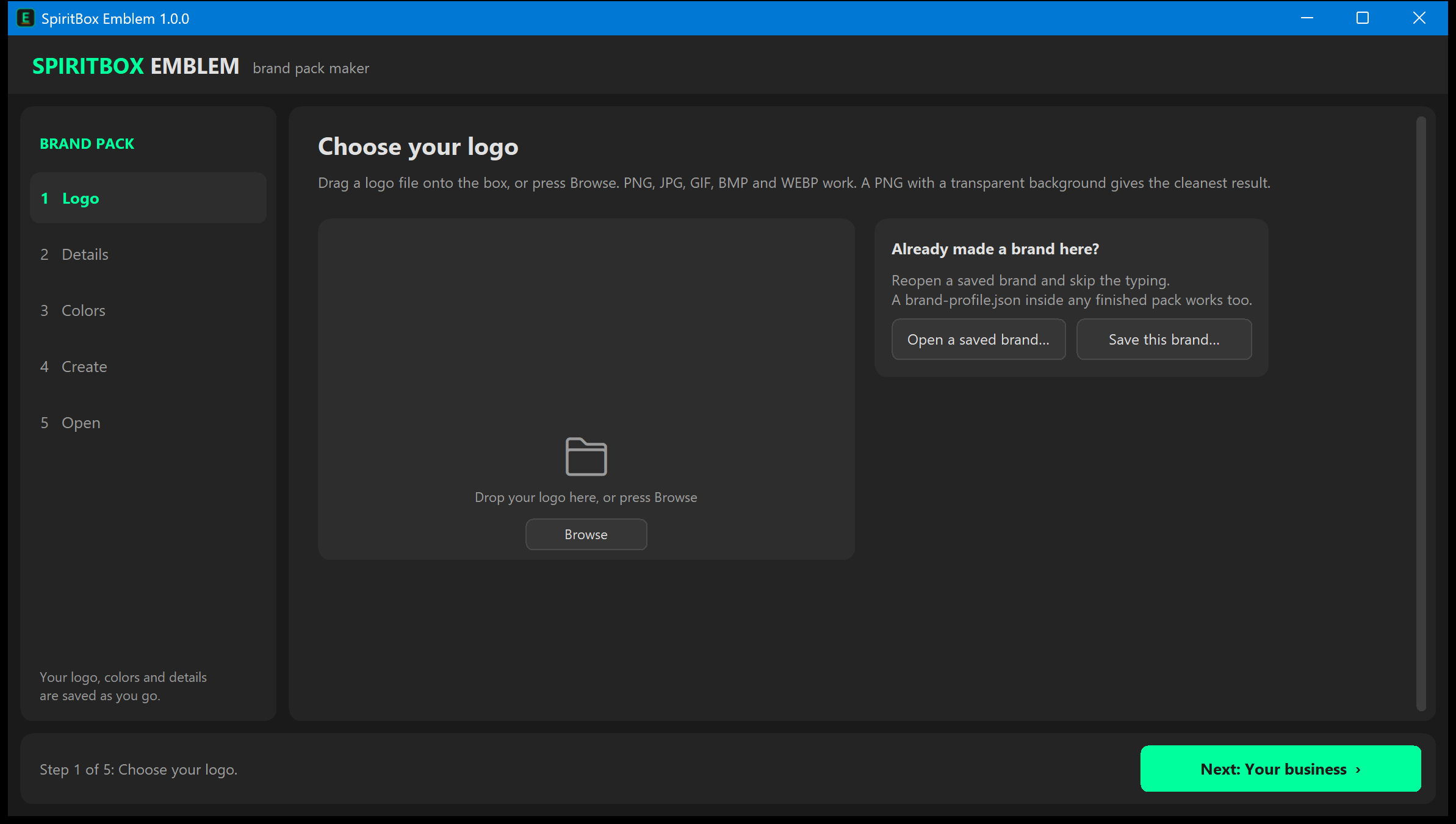Maximize the SpiritBox Emblem window
The image size is (1456, 824).
[x=1363, y=18]
